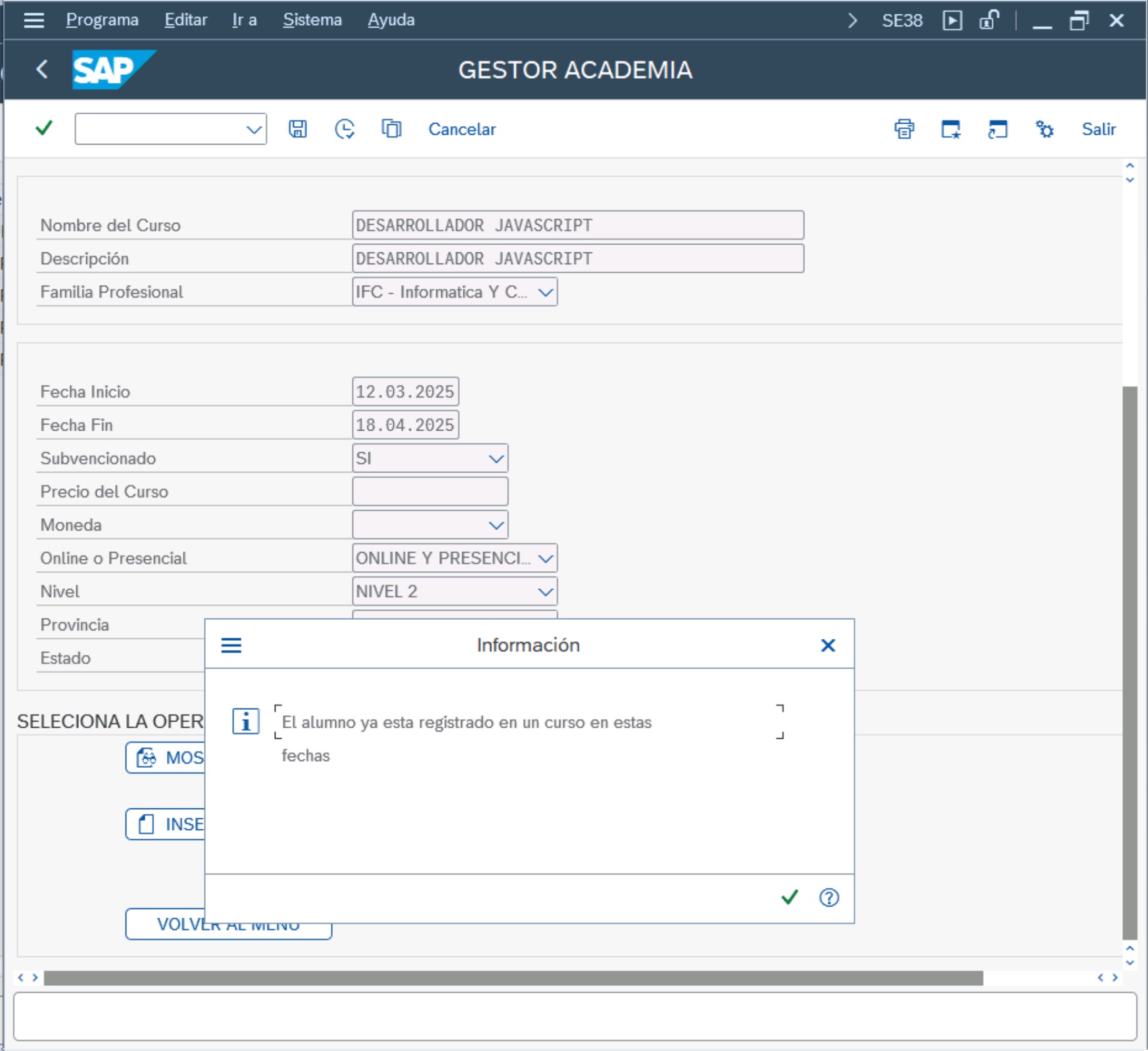Click the INSE... button with document icon
1148x1051 pixels.
click(166, 824)
